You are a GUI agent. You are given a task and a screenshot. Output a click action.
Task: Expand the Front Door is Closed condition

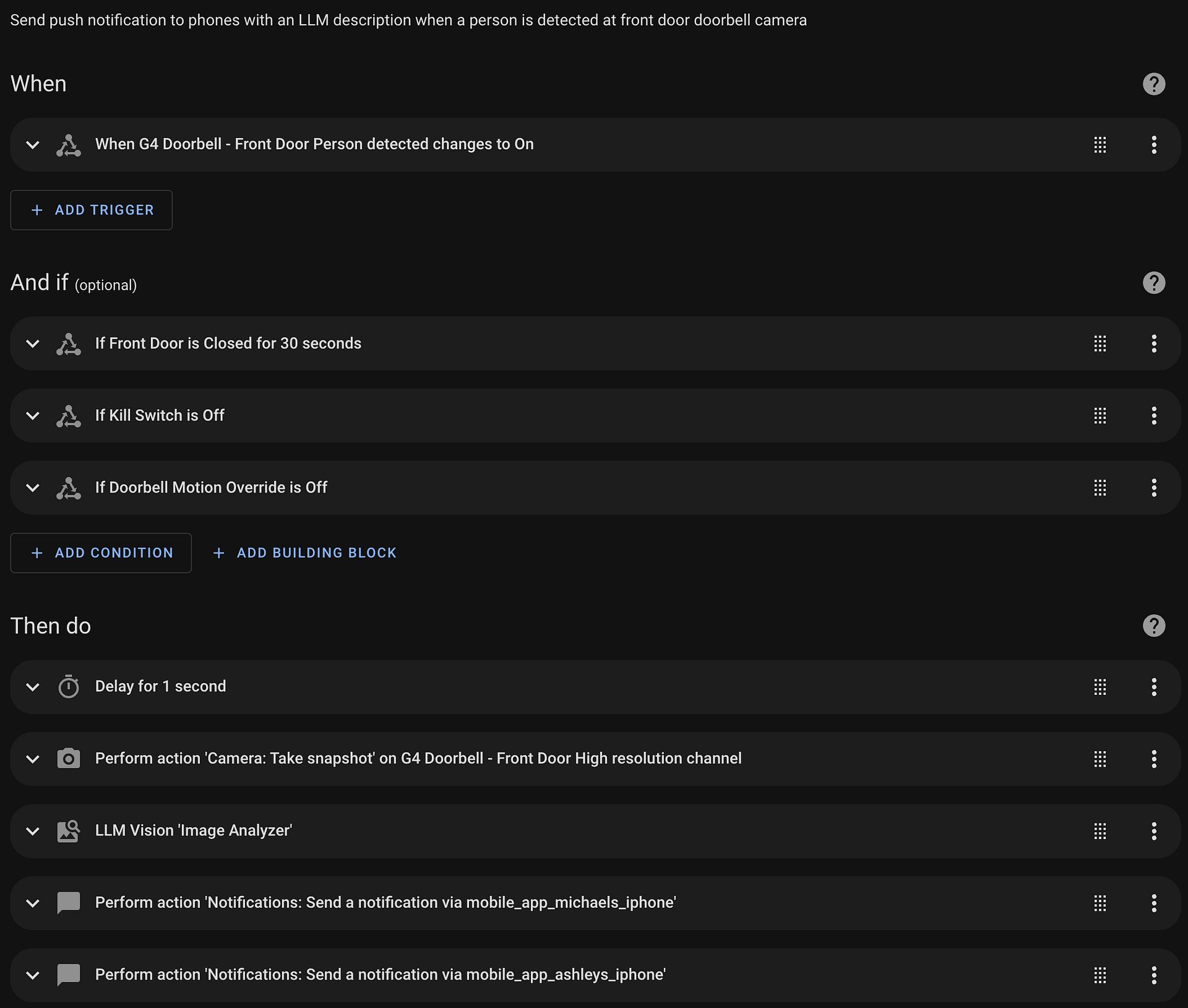(x=33, y=343)
